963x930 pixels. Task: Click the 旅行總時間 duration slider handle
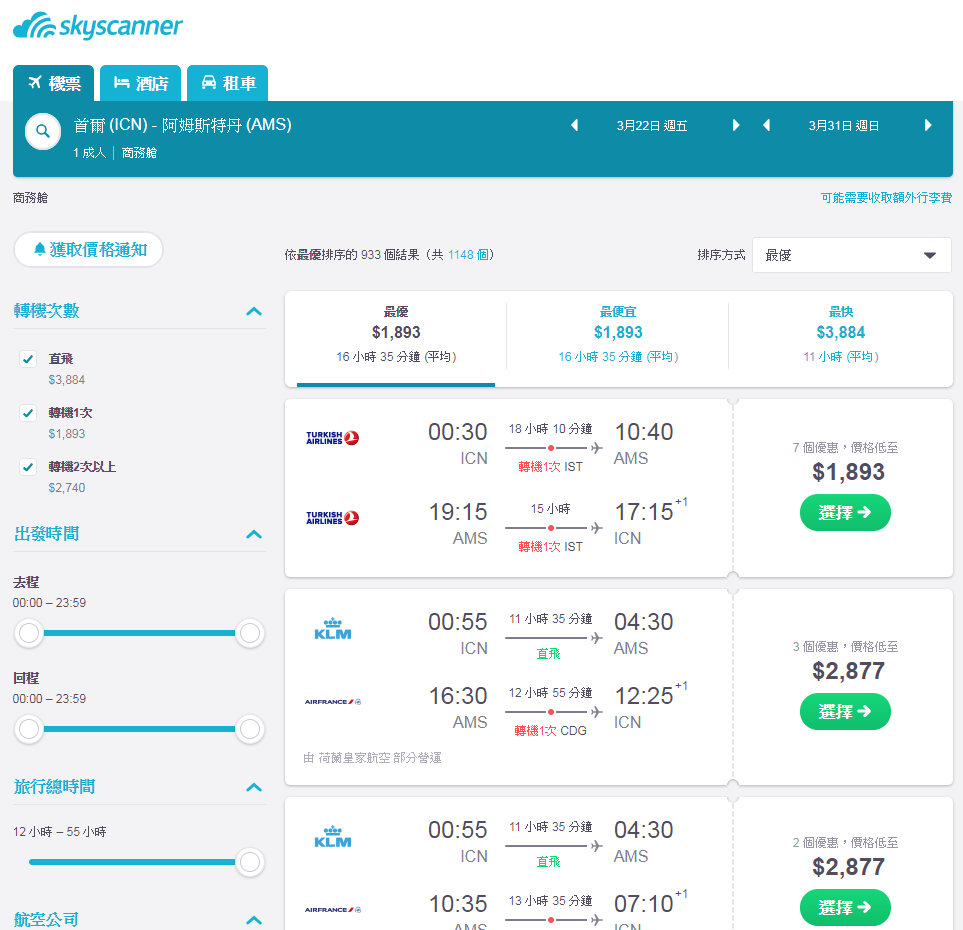click(x=250, y=862)
